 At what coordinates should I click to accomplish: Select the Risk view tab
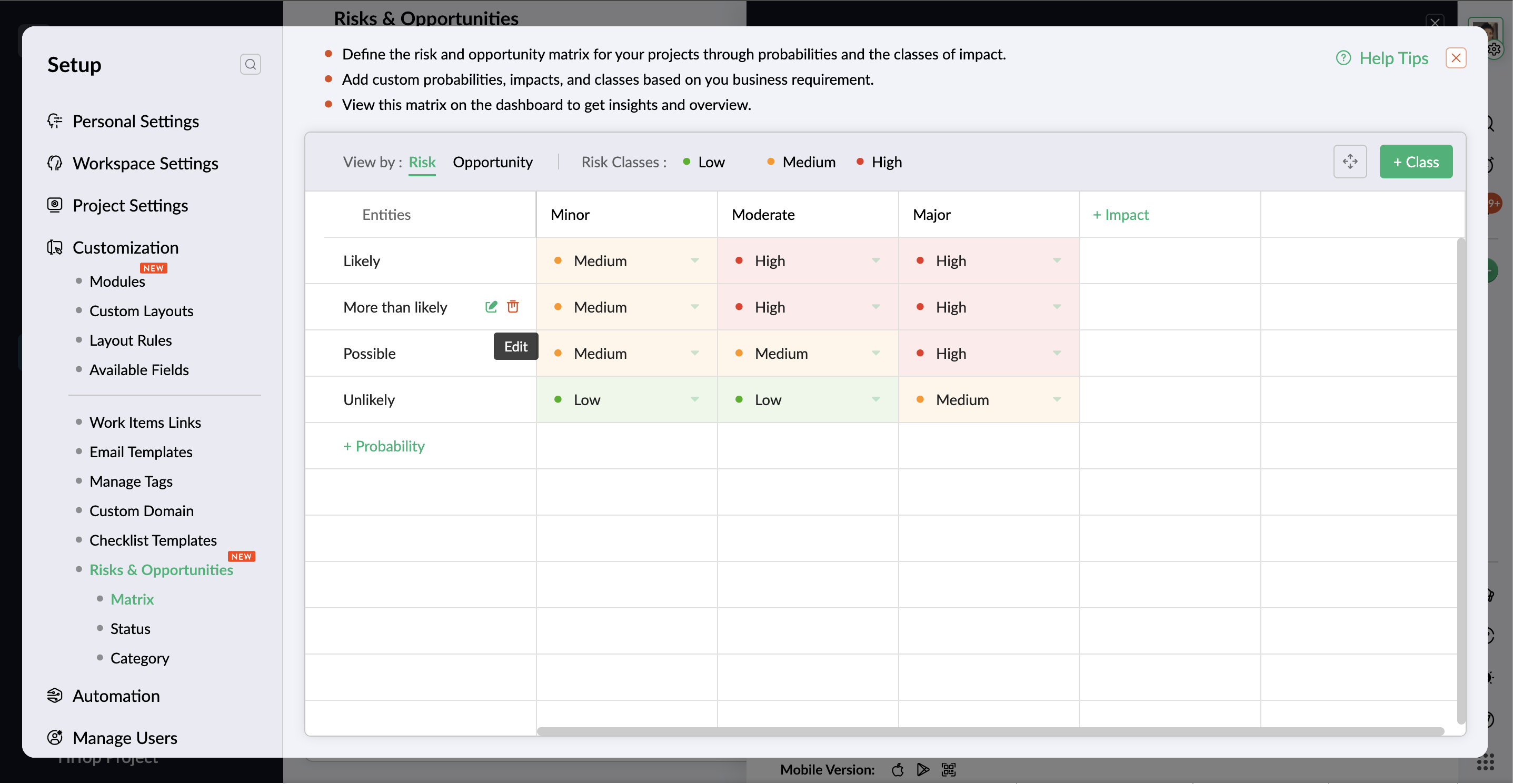click(x=422, y=162)
